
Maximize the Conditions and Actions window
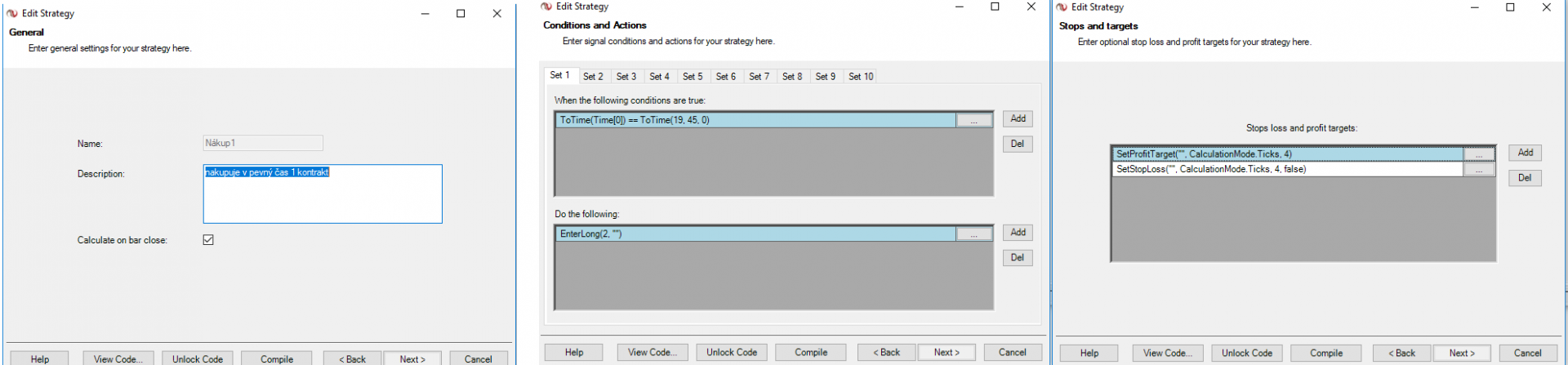click(995, 7)
